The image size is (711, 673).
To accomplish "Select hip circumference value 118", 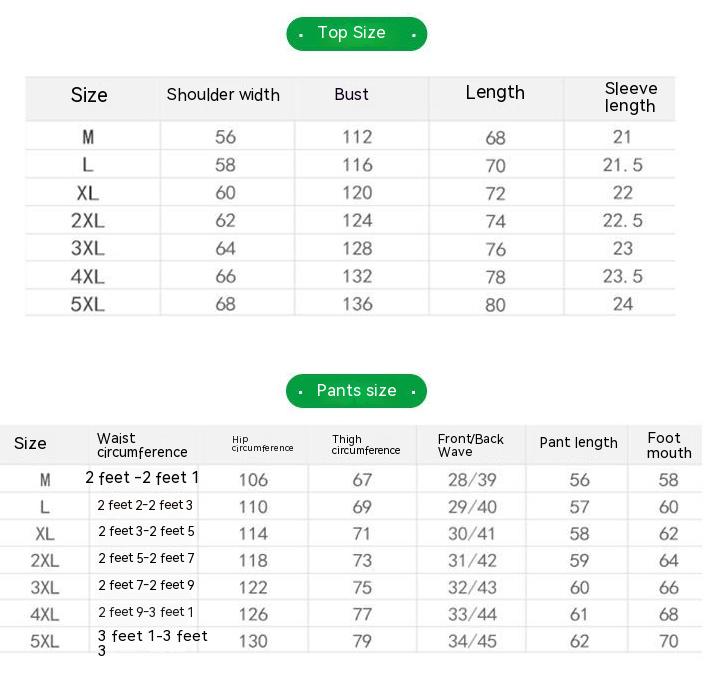I will (253, 561).
